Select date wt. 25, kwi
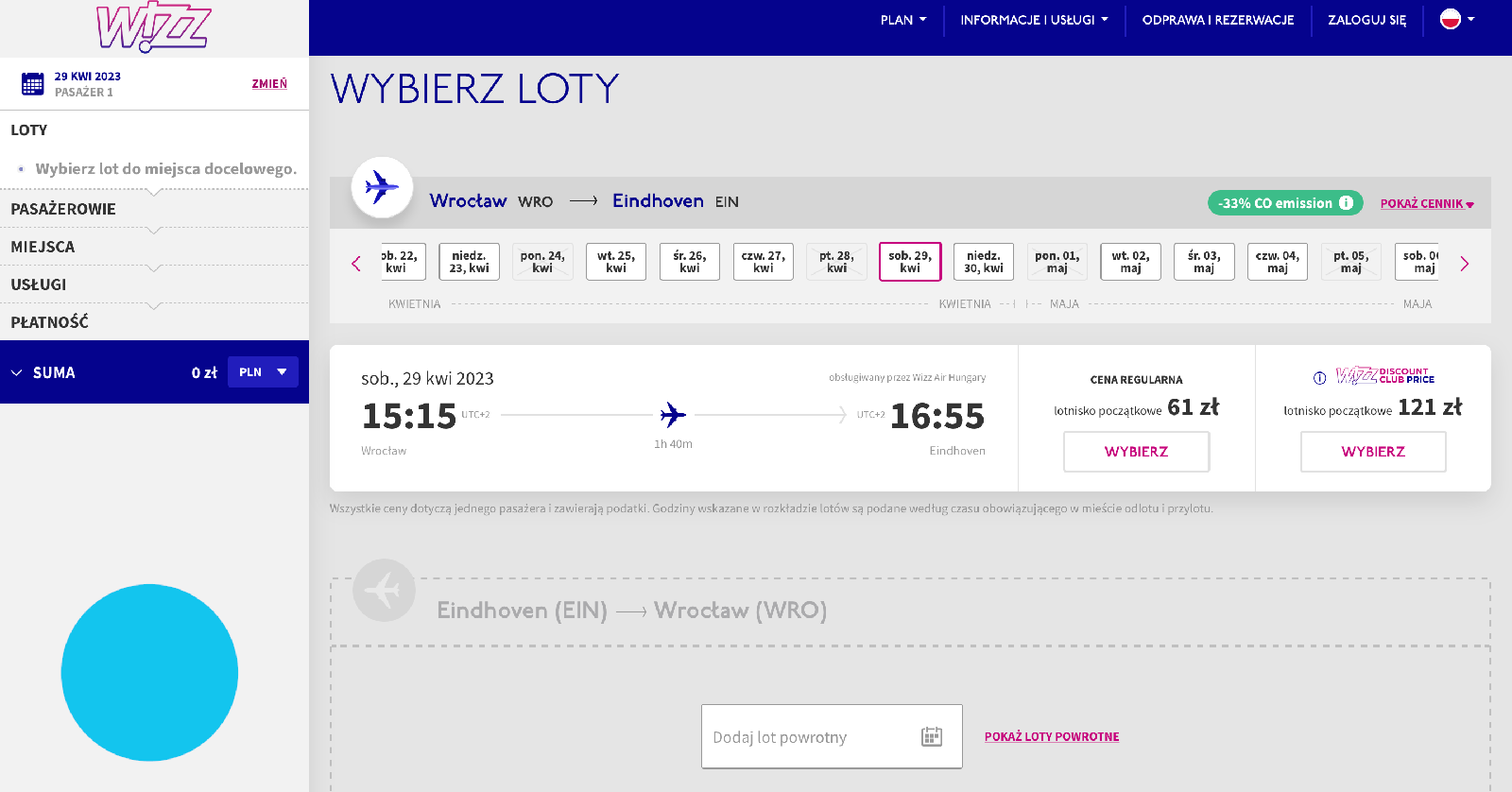The width and height of the screenshot is (1512, 792). coord(616,262)
